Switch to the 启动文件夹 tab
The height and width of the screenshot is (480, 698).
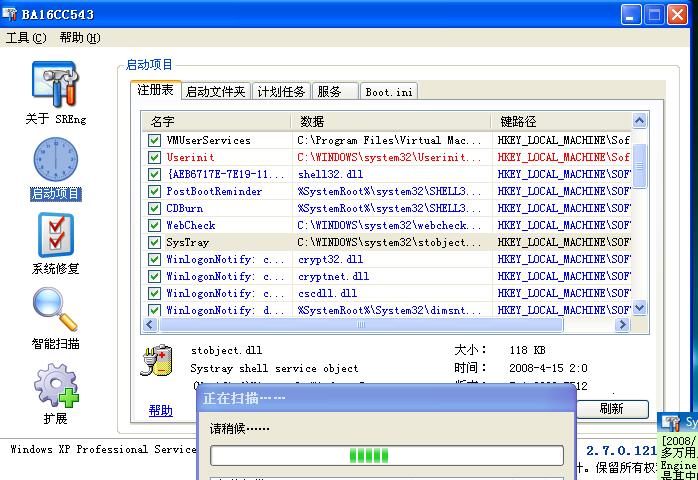coord(216,92)
